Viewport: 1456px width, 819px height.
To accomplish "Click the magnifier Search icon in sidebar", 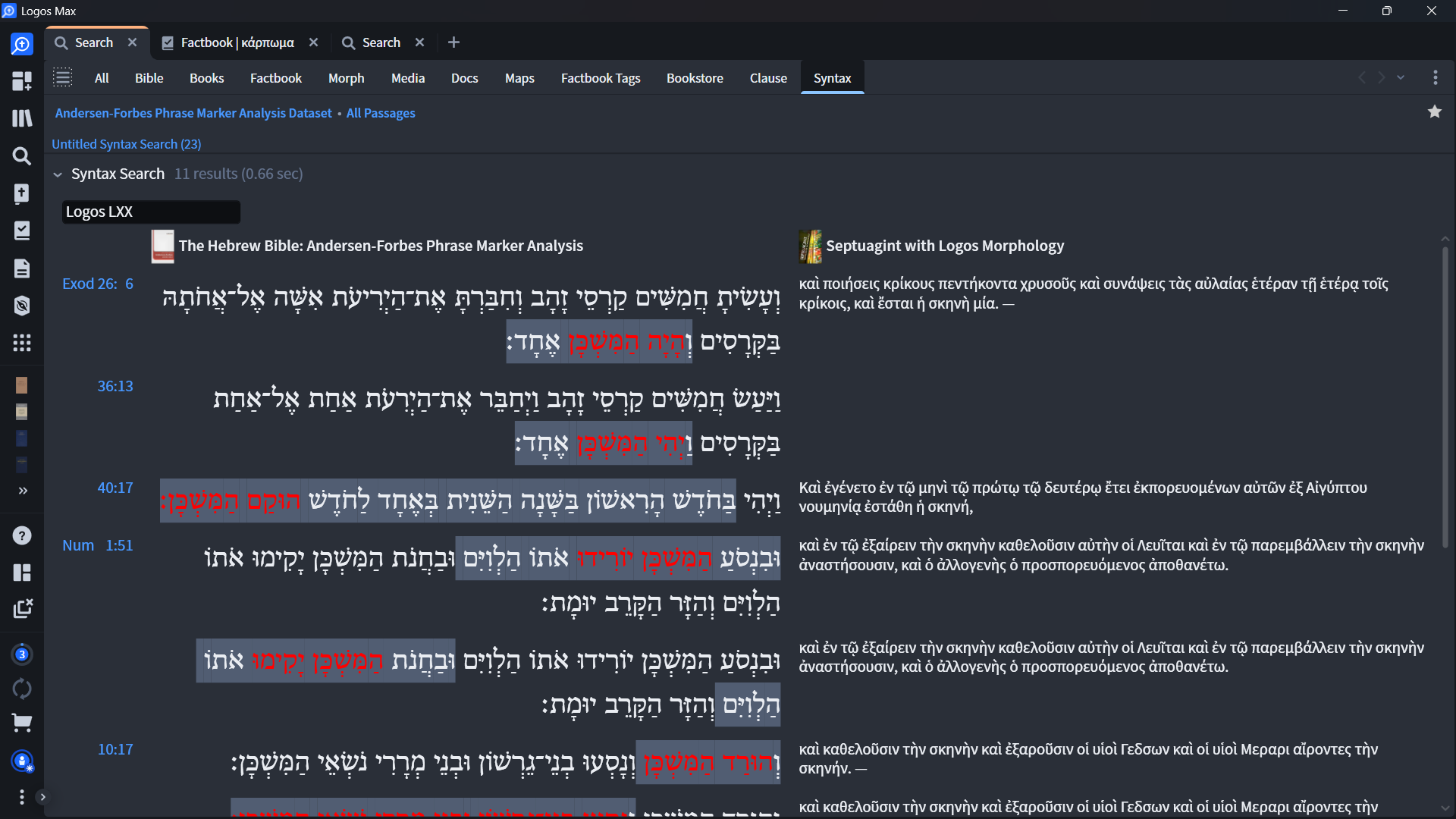I will tap(22, 156).
